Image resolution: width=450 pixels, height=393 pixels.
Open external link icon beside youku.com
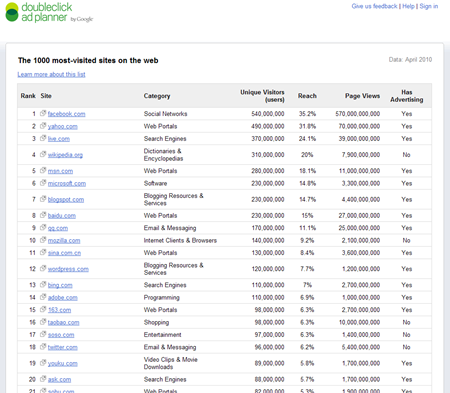pos(43,363)
